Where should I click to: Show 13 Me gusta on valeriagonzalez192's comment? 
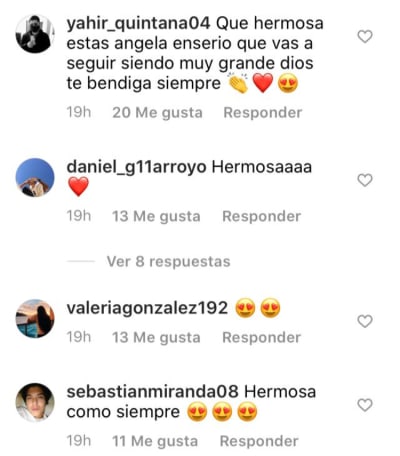pyautogui.click(x=156, y=337)
